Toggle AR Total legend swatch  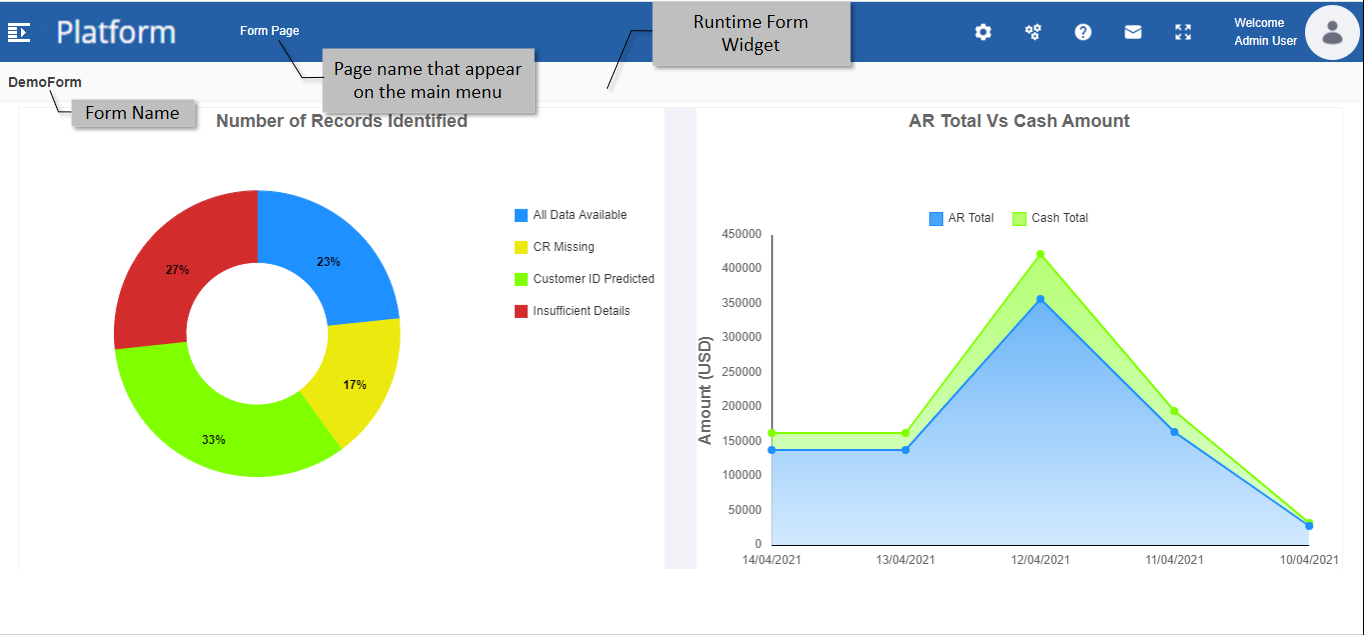936,218
